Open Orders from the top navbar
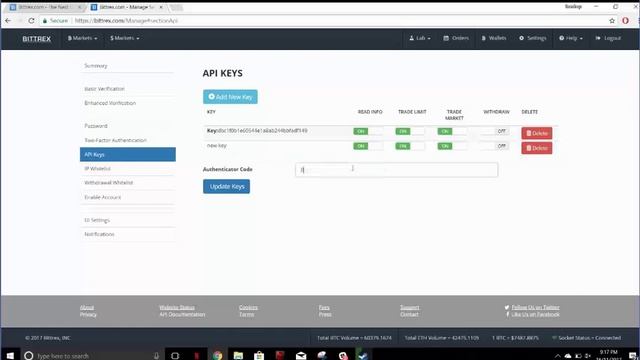640x360 pixels. [x=456, y=38]
